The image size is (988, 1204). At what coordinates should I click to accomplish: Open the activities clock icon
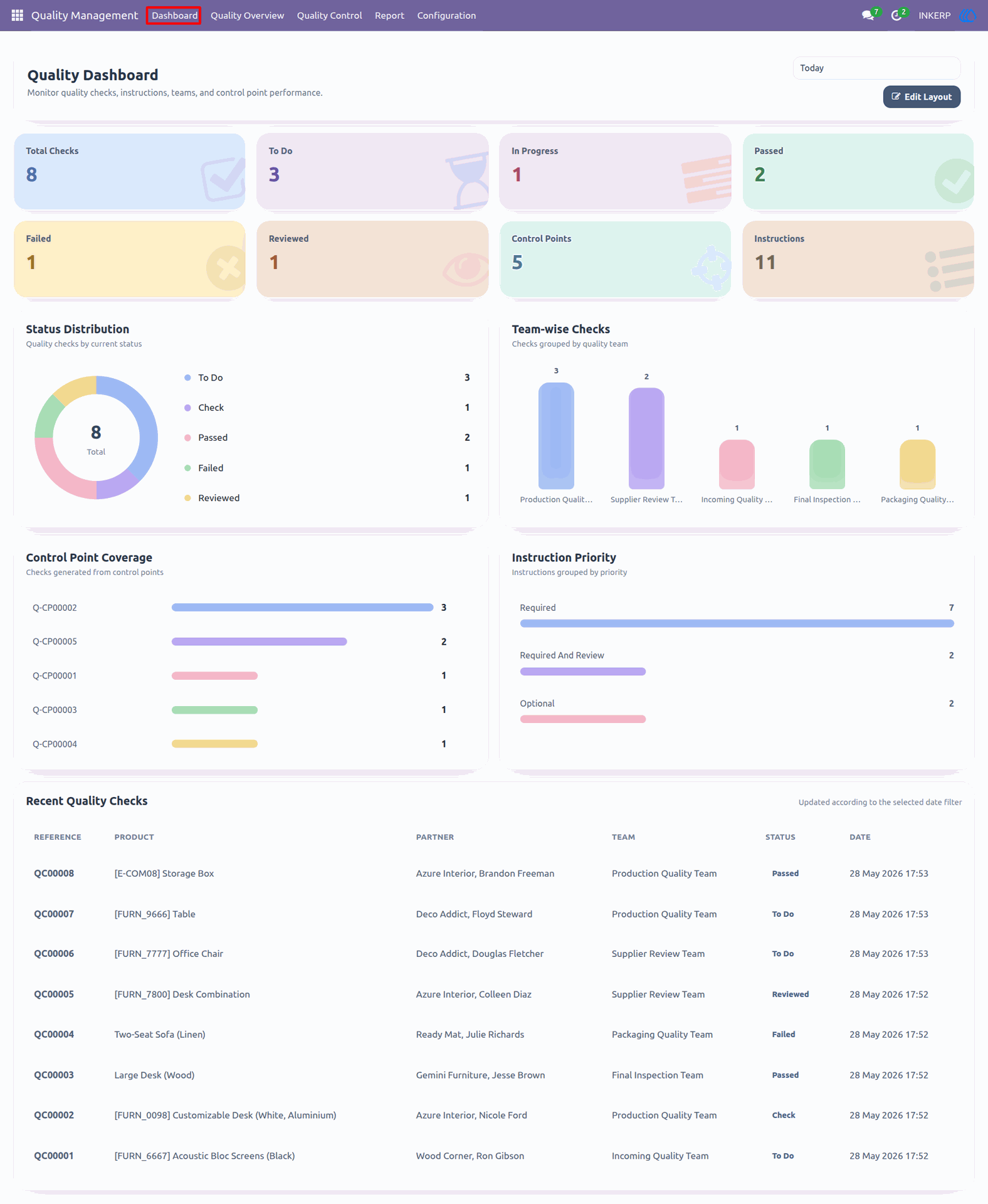pos(896,15)
